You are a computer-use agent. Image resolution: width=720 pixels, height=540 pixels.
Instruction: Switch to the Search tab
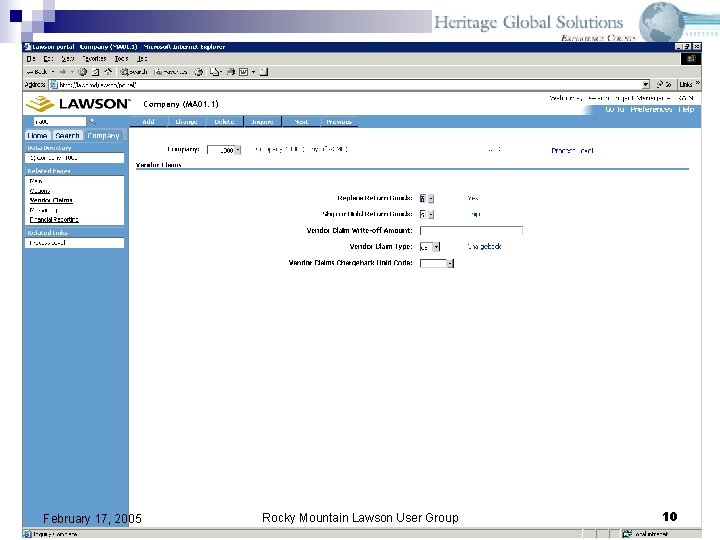tap(68, 135)
